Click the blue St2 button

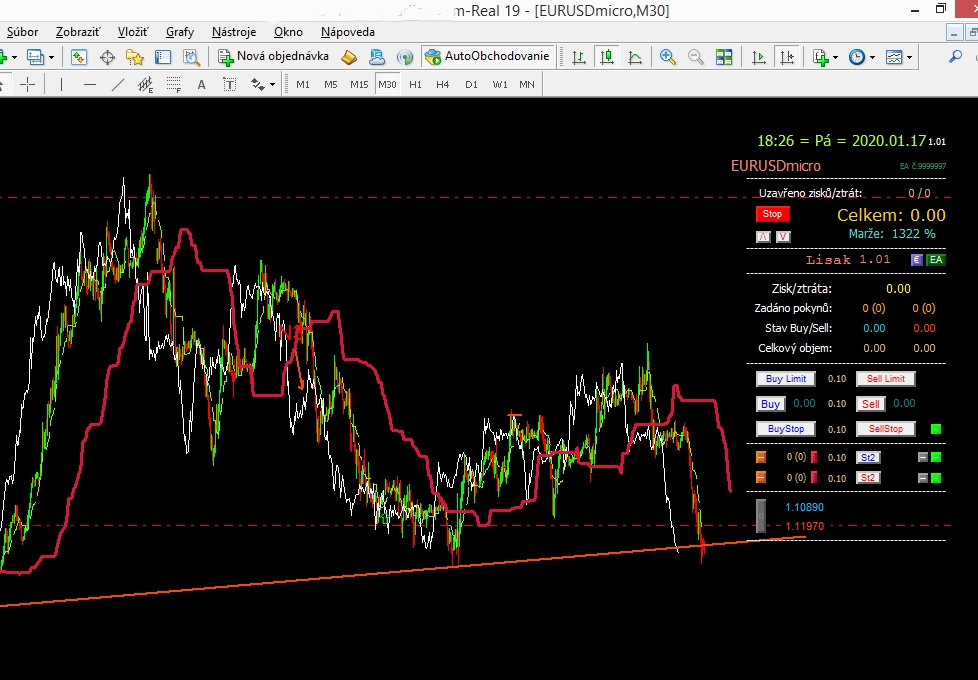[x=868, y=457]
